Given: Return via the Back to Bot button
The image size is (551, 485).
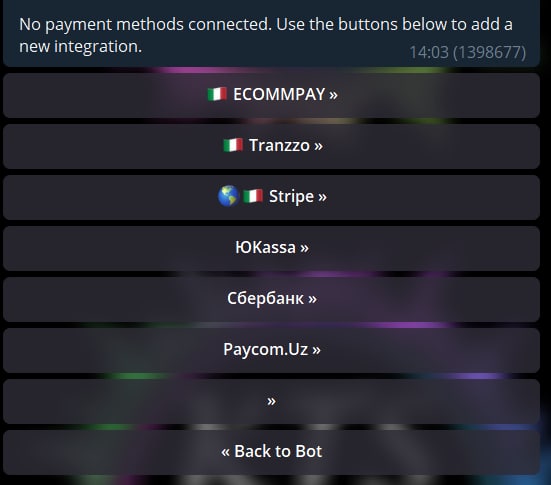Looking at the screenshot, I should 271,452.
